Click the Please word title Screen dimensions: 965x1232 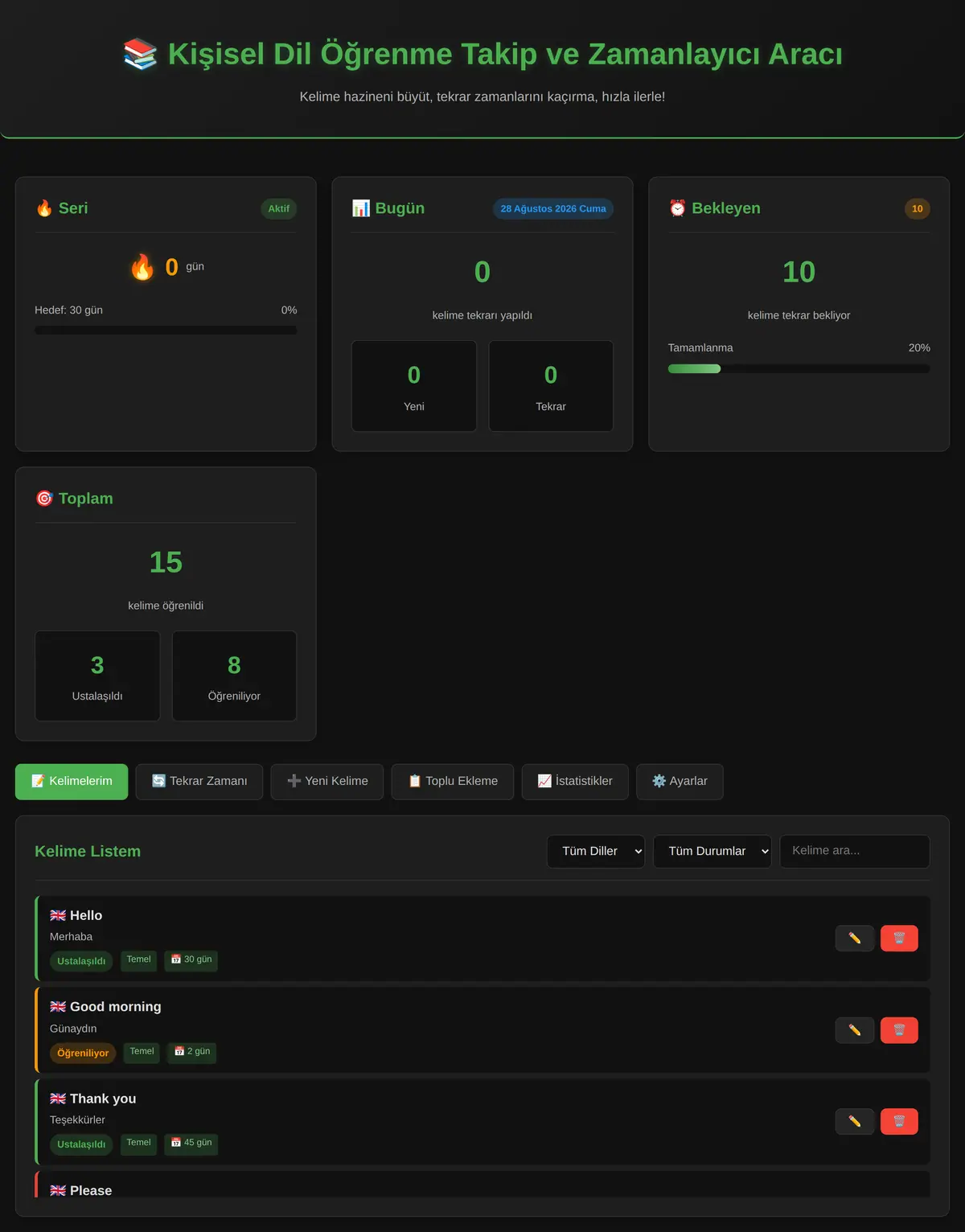click(x=91, y=1190)
